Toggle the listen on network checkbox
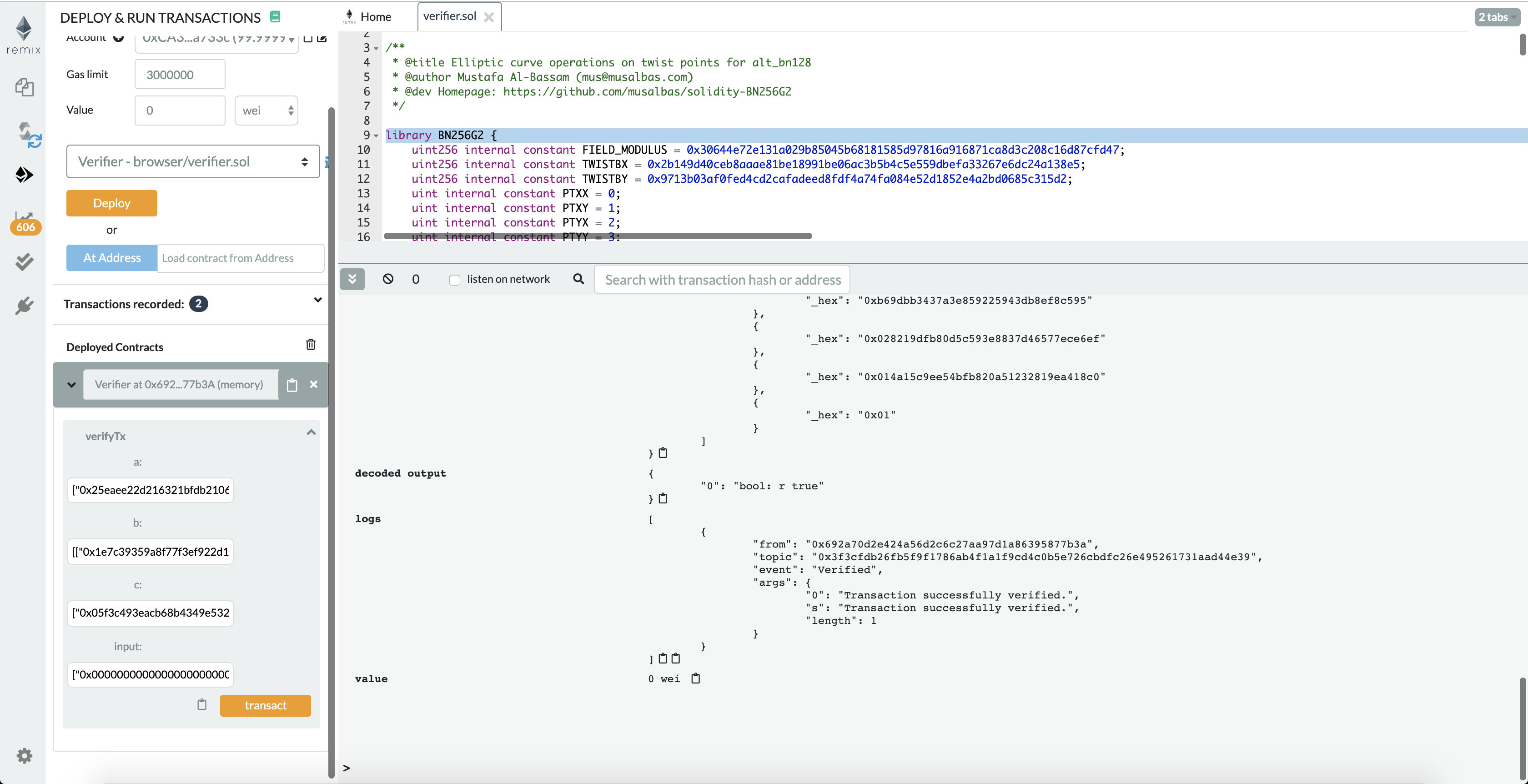Image resolution: width=1528 pixels, height=784 pixels. tap(454, 279)
